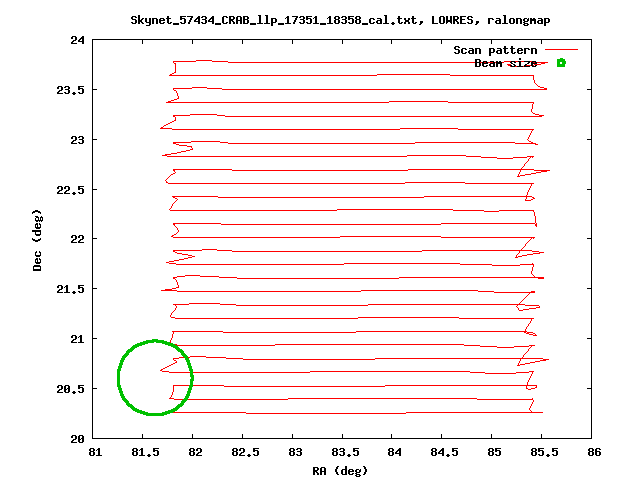640x480 pixels.
Task: Click the x-axis tick label 85
Action: 494,452
